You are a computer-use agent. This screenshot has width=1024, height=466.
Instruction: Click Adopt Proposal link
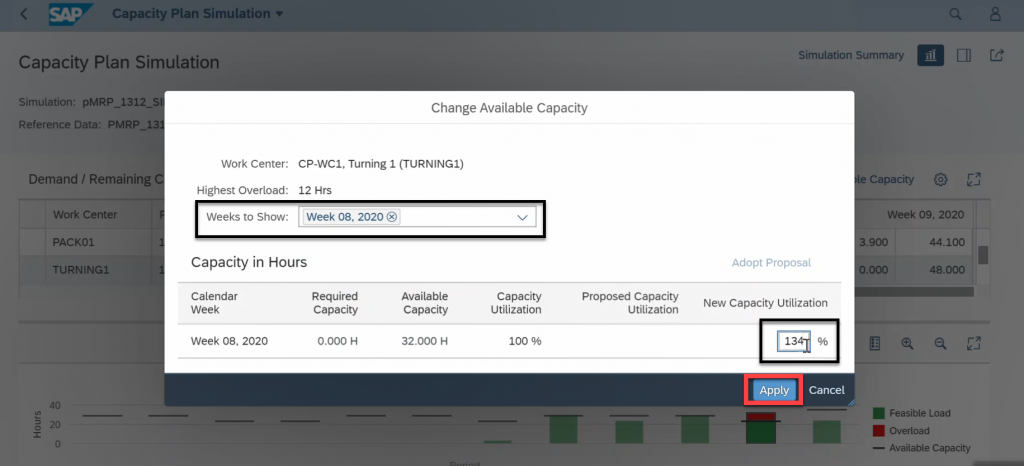click(771, 262)
